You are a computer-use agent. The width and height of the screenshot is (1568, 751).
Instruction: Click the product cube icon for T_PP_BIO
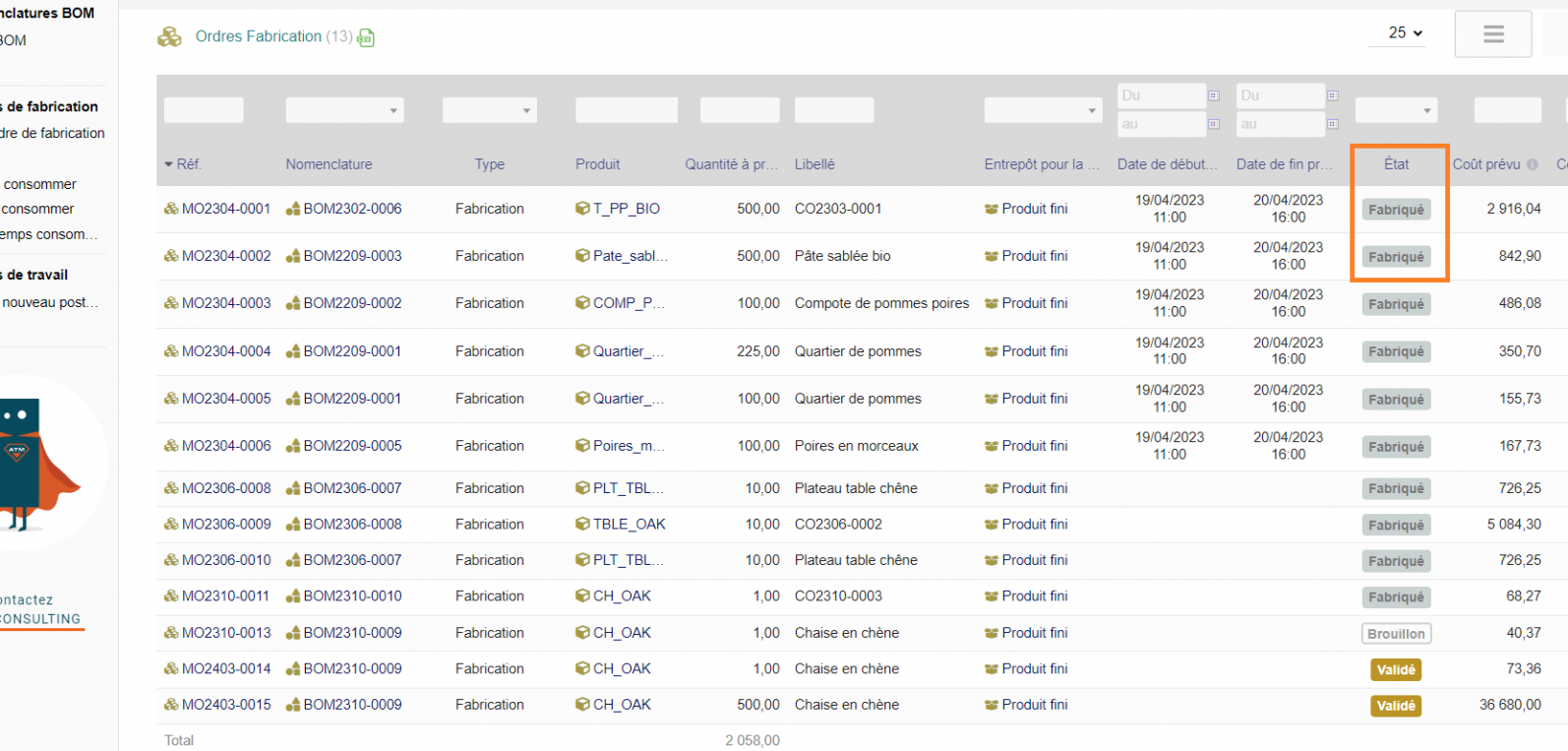(582, 209)
